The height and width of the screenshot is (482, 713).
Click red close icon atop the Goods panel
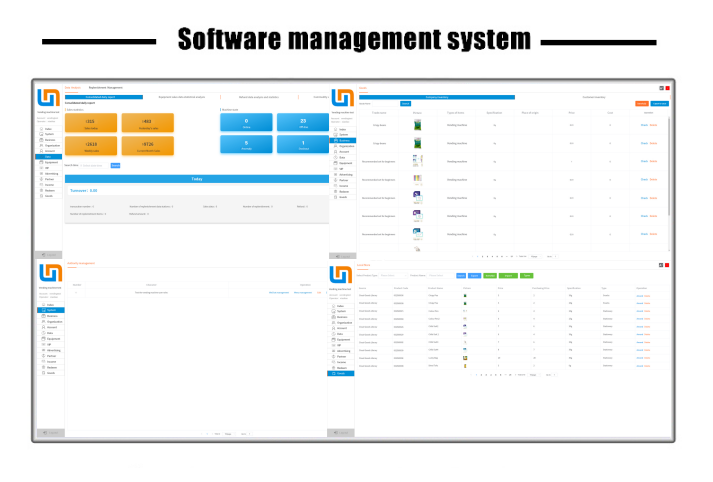pos(666,87)
